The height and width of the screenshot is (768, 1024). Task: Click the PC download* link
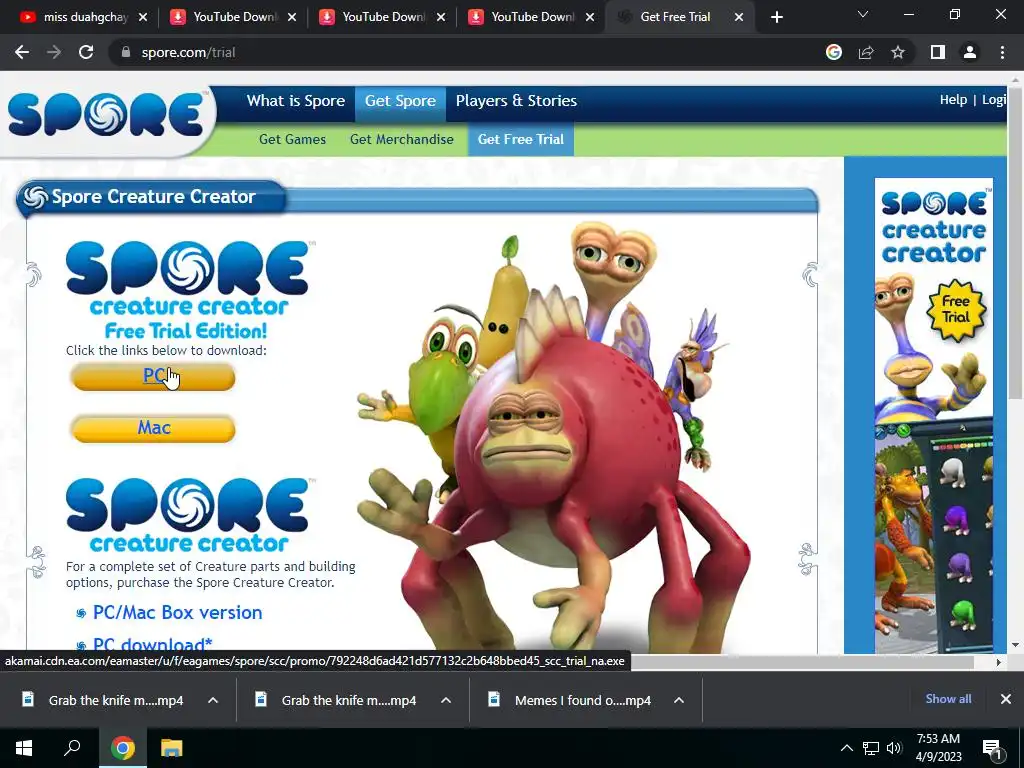152,645
